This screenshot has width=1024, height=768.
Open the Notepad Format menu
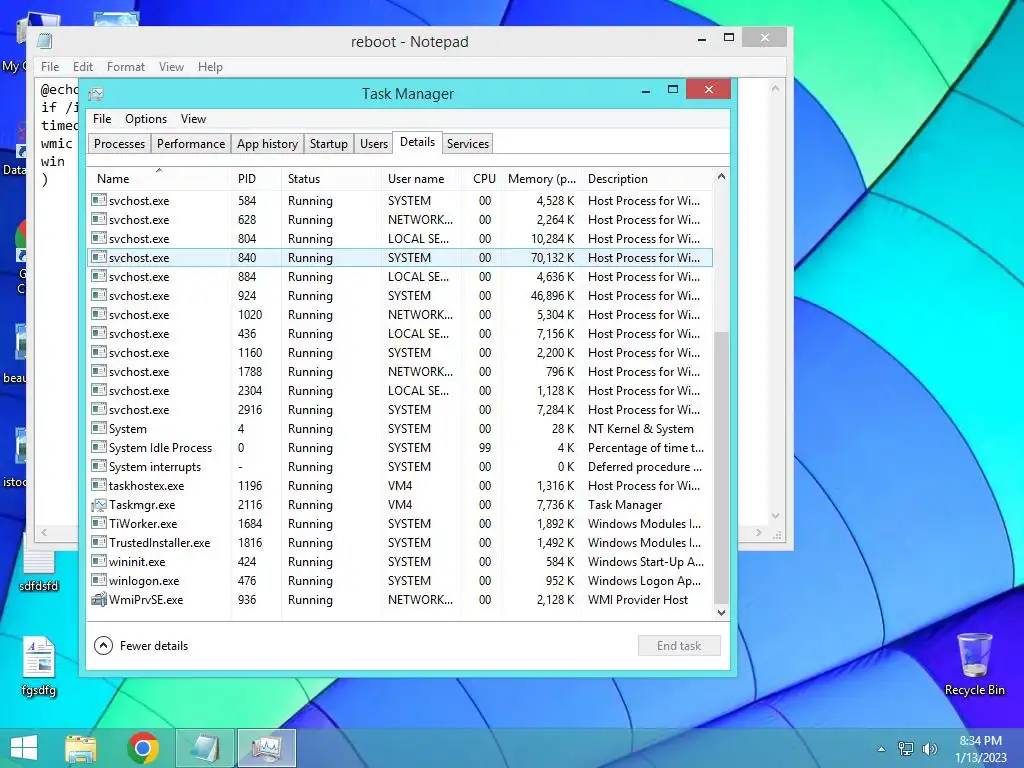125,67
